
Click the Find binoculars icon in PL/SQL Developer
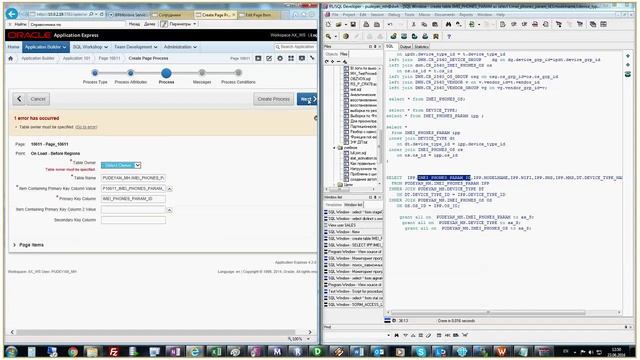pos(448,24)
